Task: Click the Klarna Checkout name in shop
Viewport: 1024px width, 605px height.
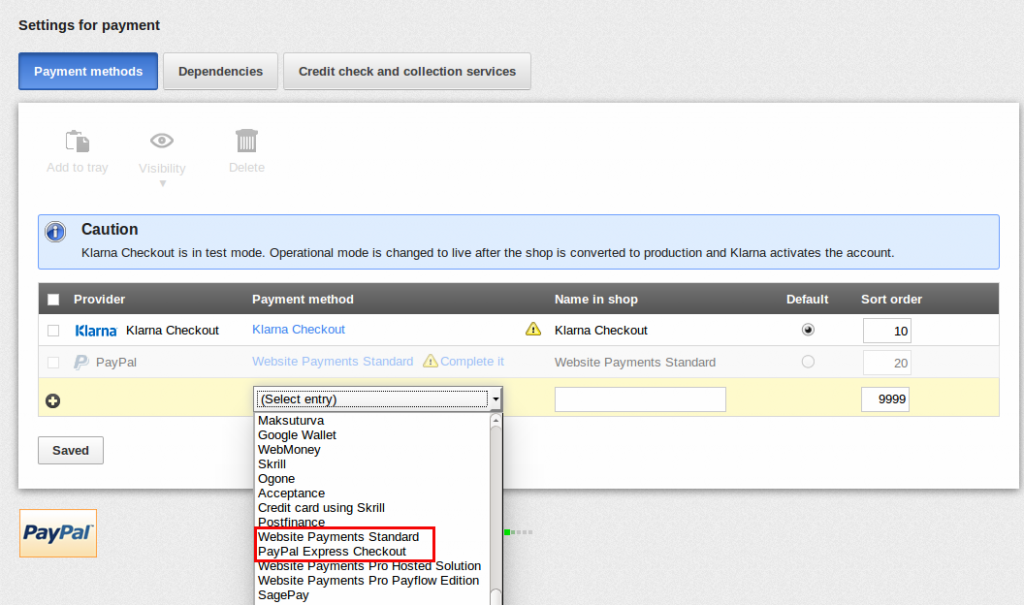Action: click(601, 331)
